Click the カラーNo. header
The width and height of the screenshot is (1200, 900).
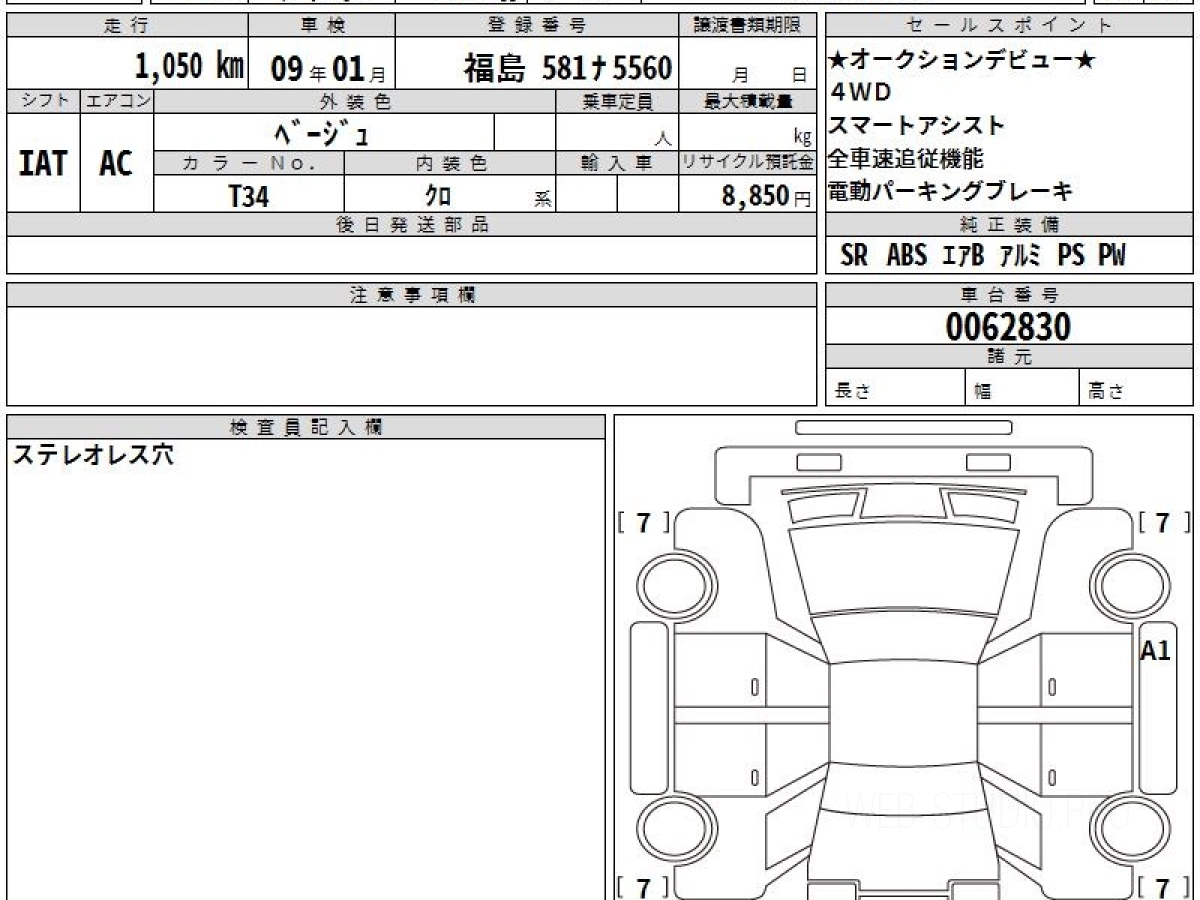point(249,163)
